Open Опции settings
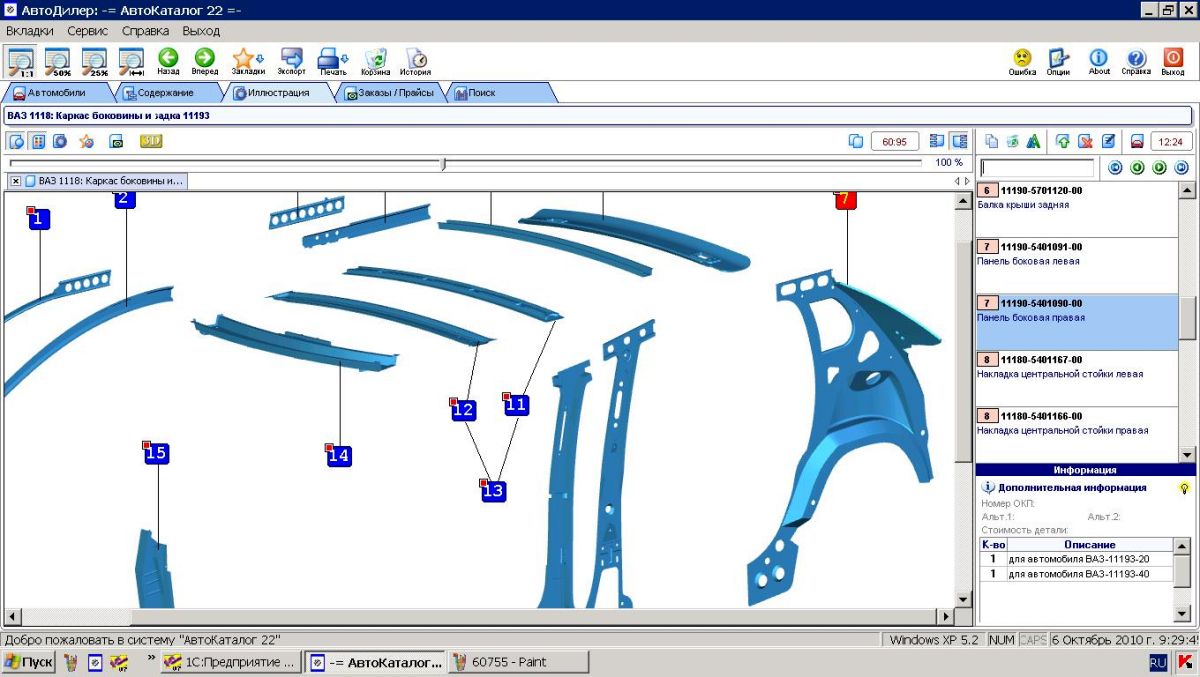The width and height of the screenshot is (1200, 677). [x=1059, y=61]
